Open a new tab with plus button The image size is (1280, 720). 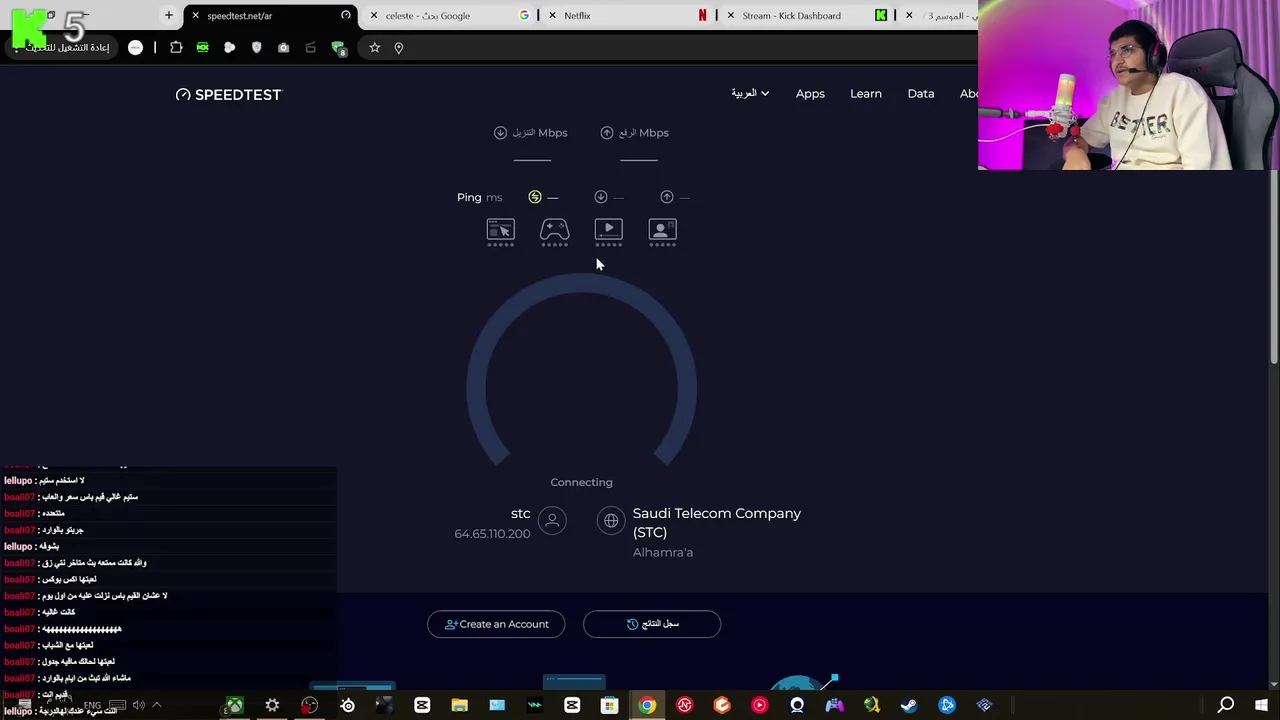168,15
